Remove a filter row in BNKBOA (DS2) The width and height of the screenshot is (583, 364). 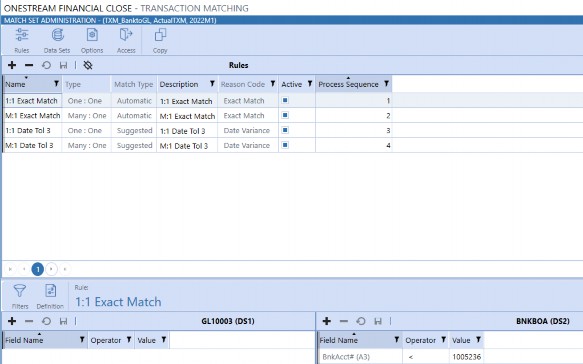click(x=344, y=321)
